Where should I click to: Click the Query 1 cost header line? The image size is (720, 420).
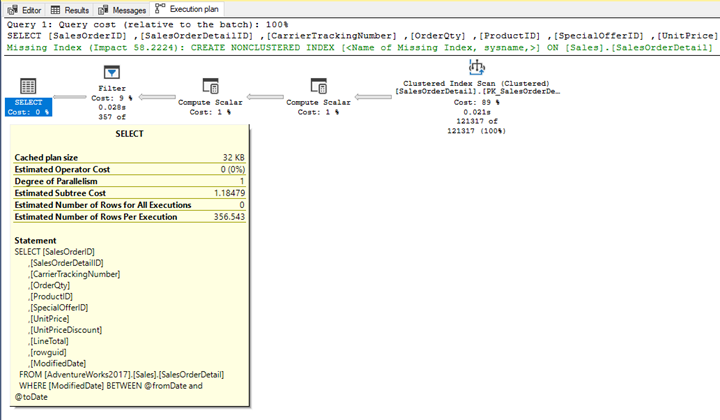pos(147,25)
